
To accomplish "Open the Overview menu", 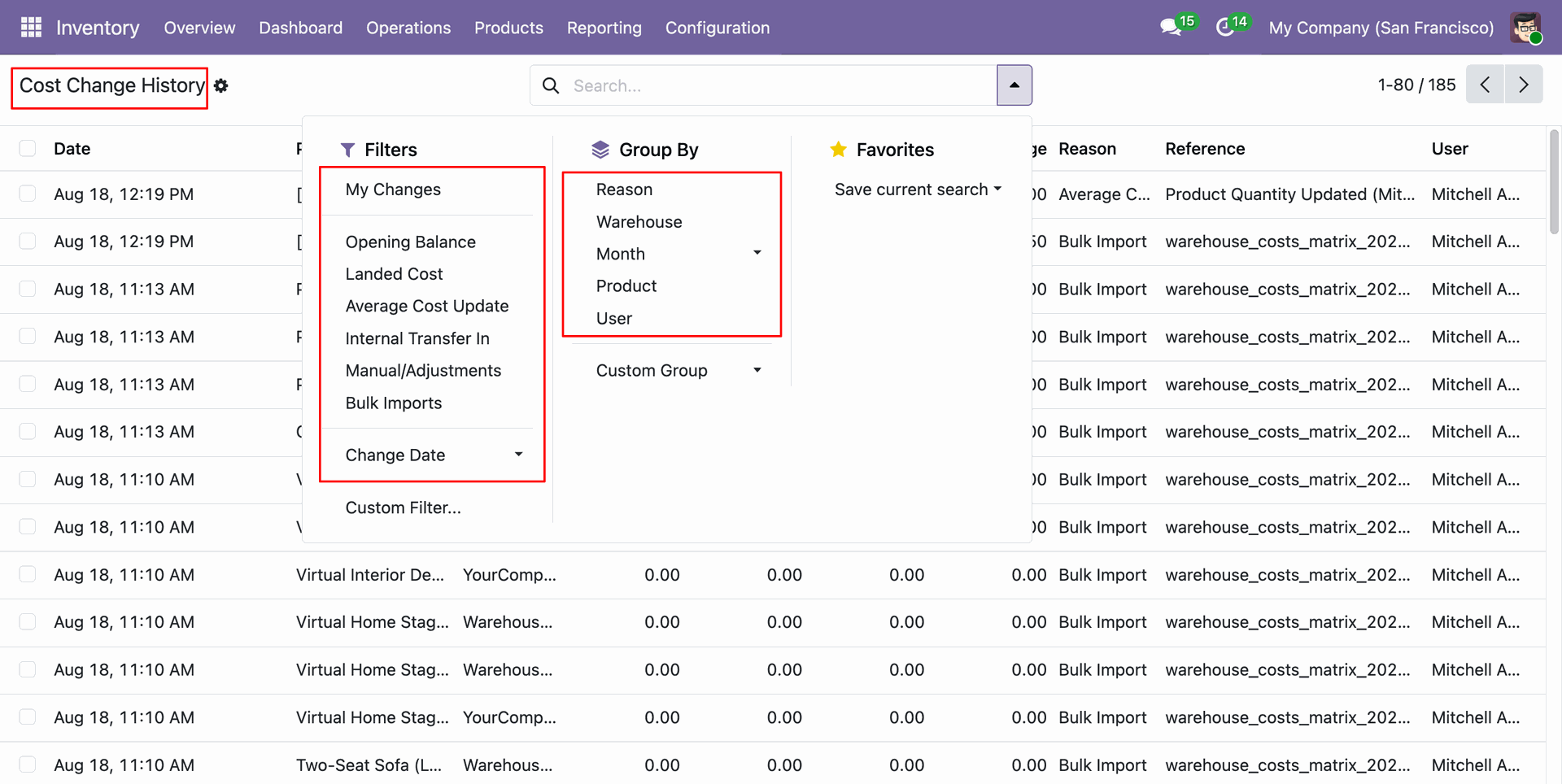I will 199,28.
